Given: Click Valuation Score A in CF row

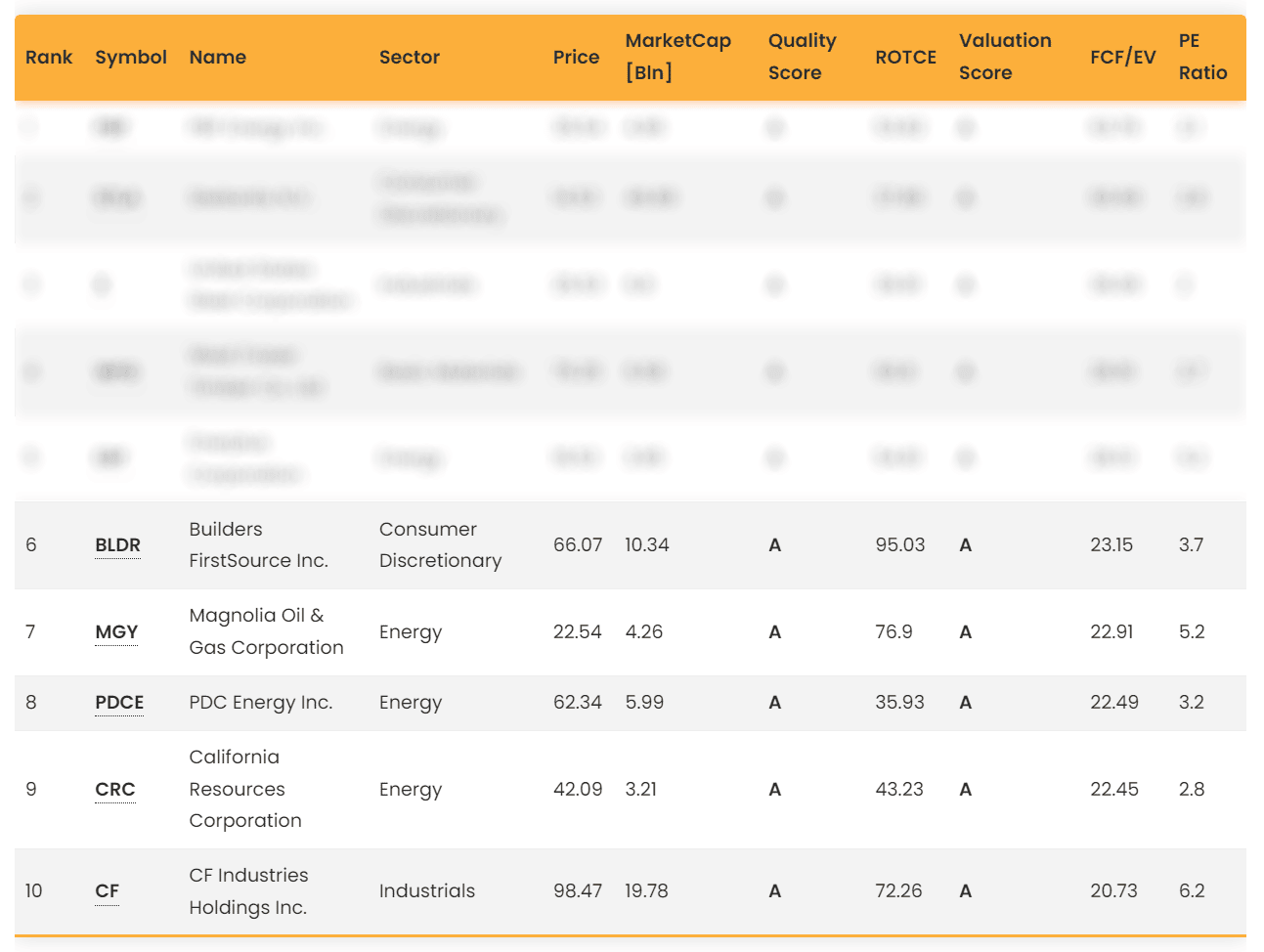Looking at the screenshot, I should click(966, 891).
